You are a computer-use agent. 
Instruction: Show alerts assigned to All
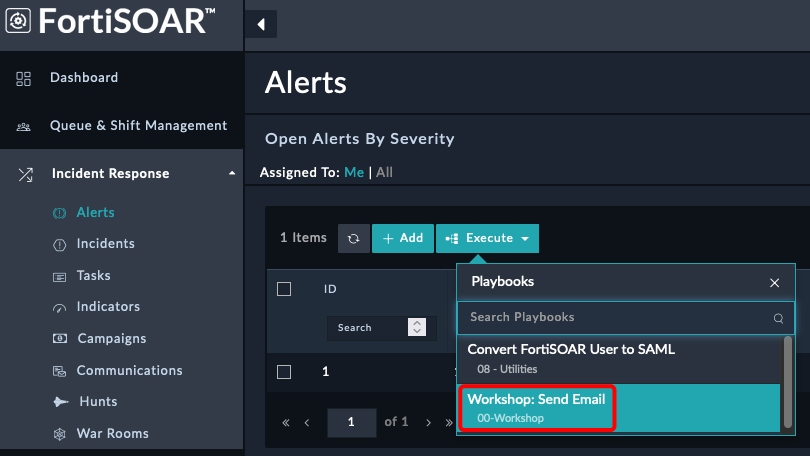coord(384,172)
